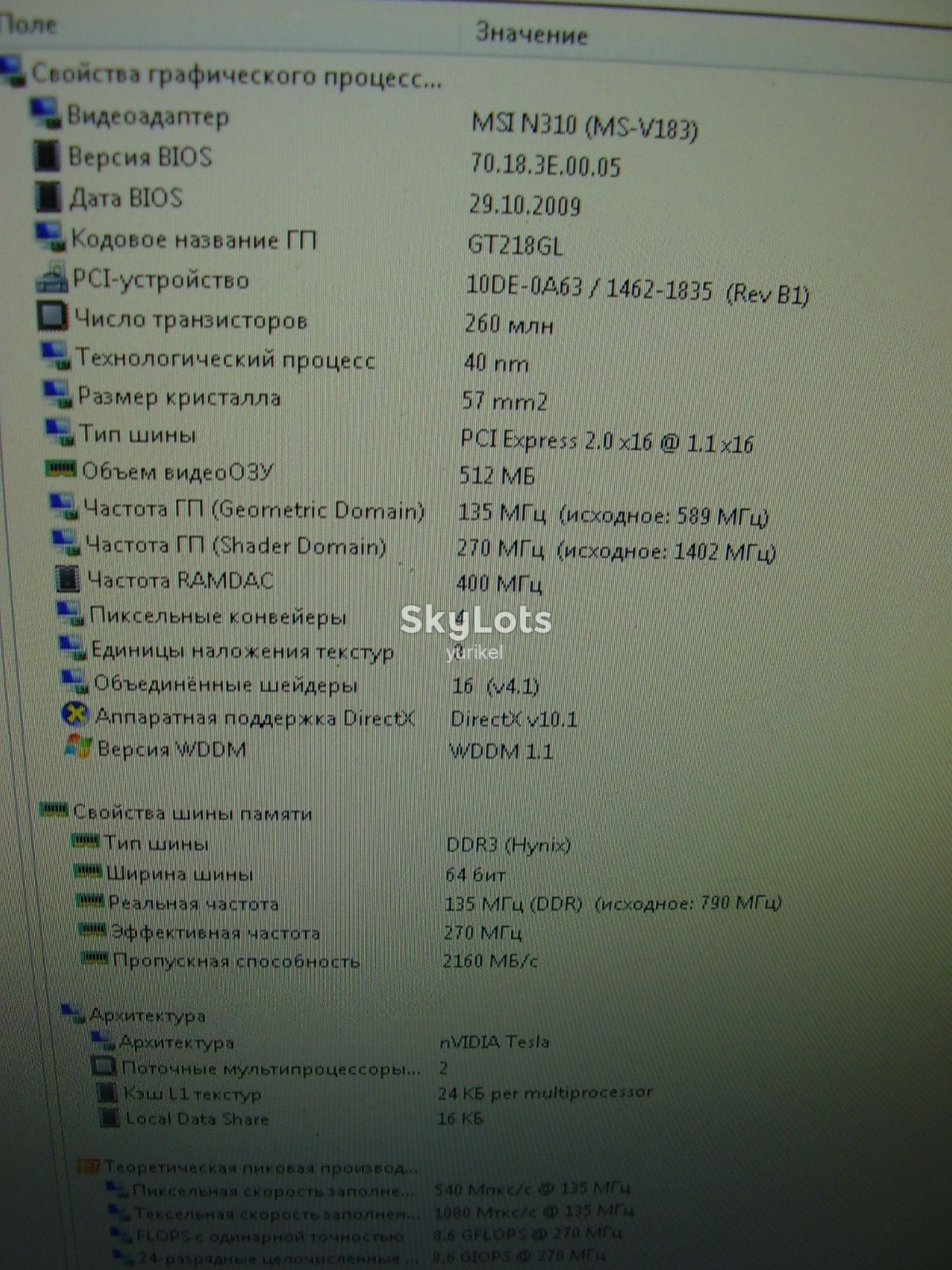
Task: Select process value 40 nm
Action: [496, 363]
